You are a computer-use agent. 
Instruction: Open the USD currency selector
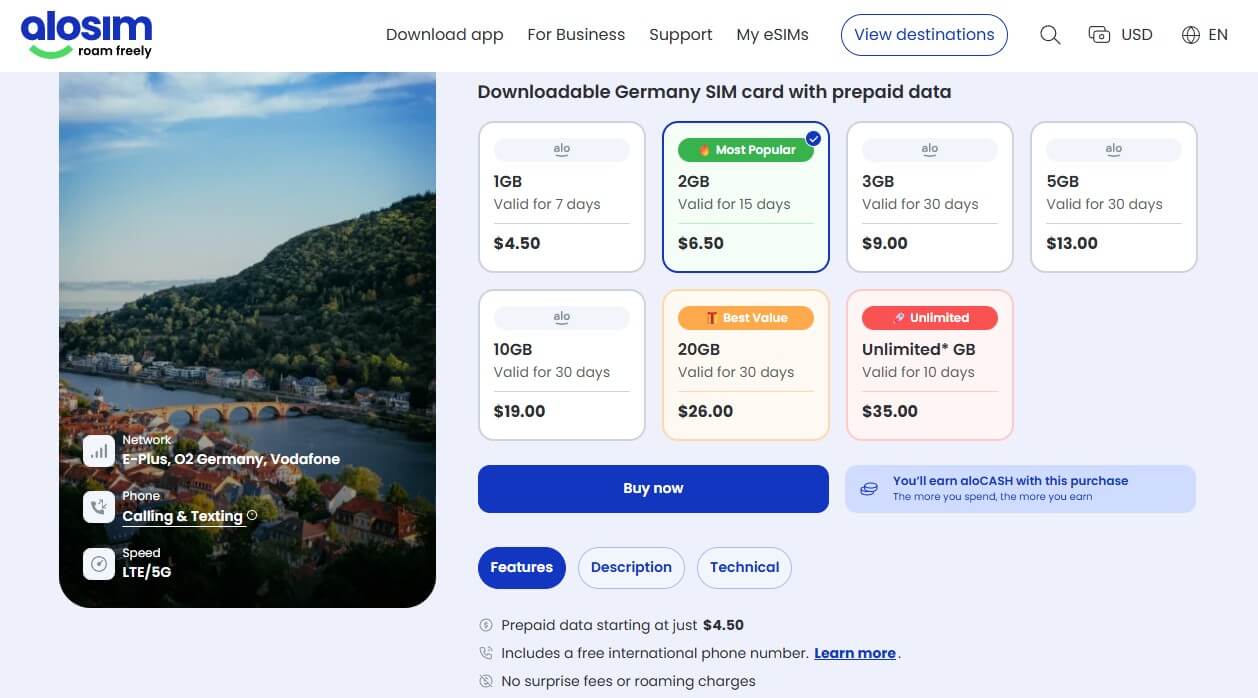[1136, 35]
